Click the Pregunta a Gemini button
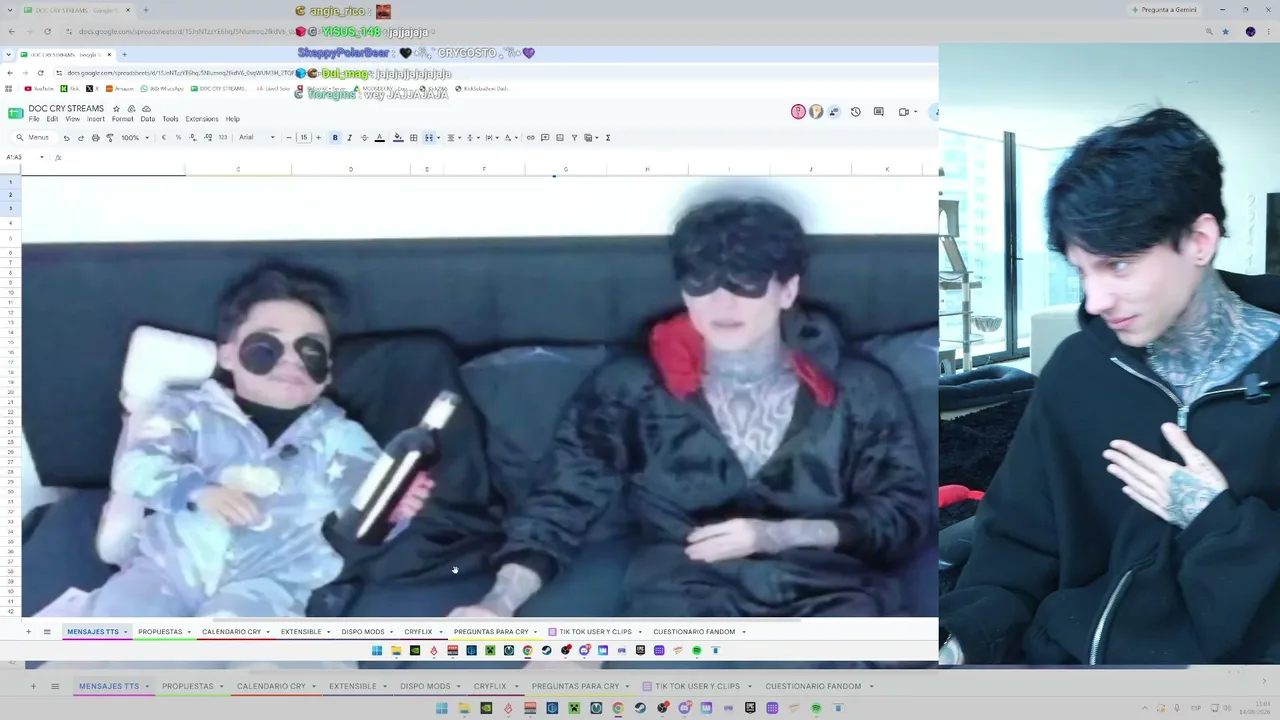 [x=1163, y=10]
